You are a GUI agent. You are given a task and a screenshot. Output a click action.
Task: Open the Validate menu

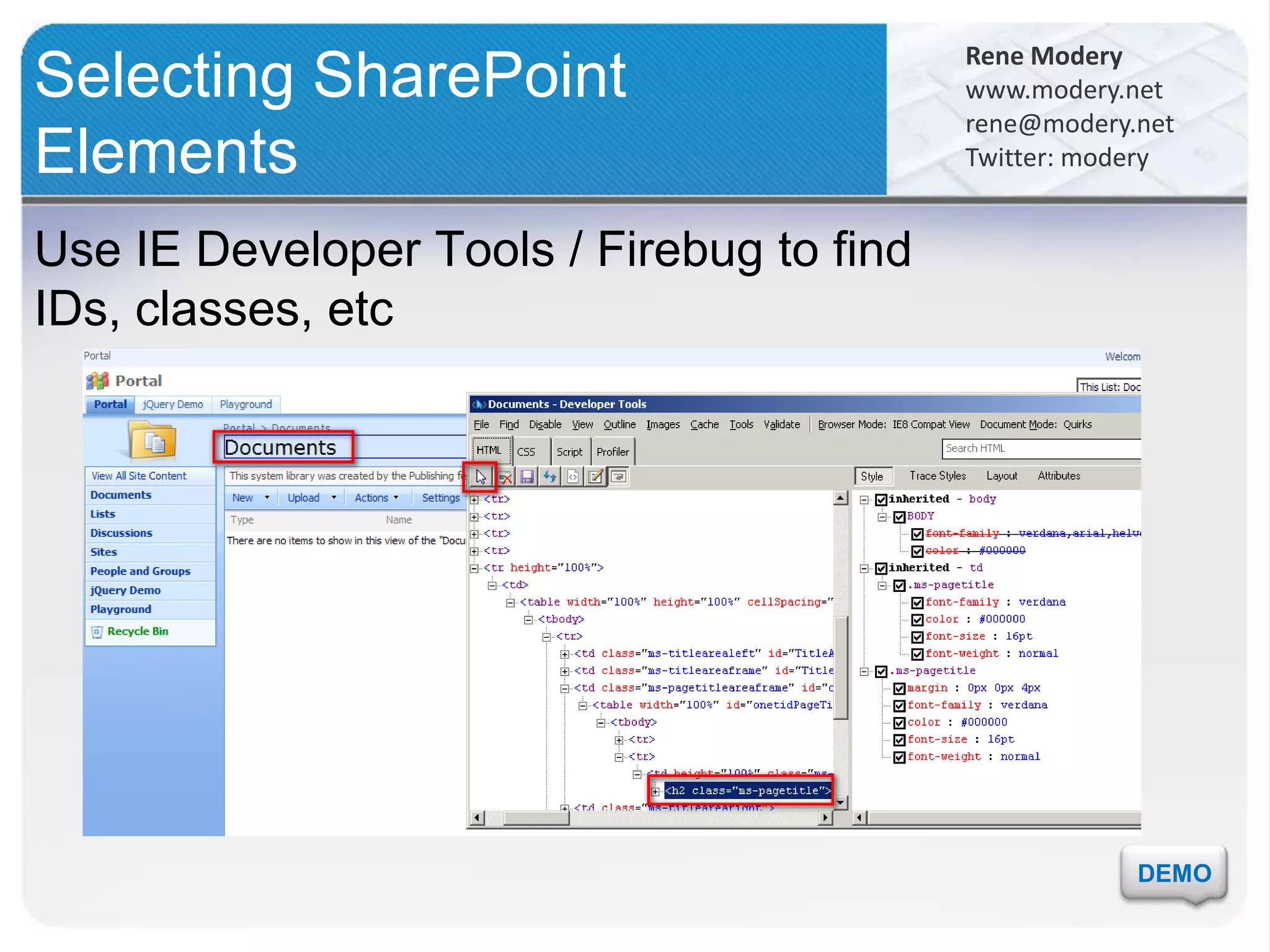pyautogui.click(x=781, y=425)
